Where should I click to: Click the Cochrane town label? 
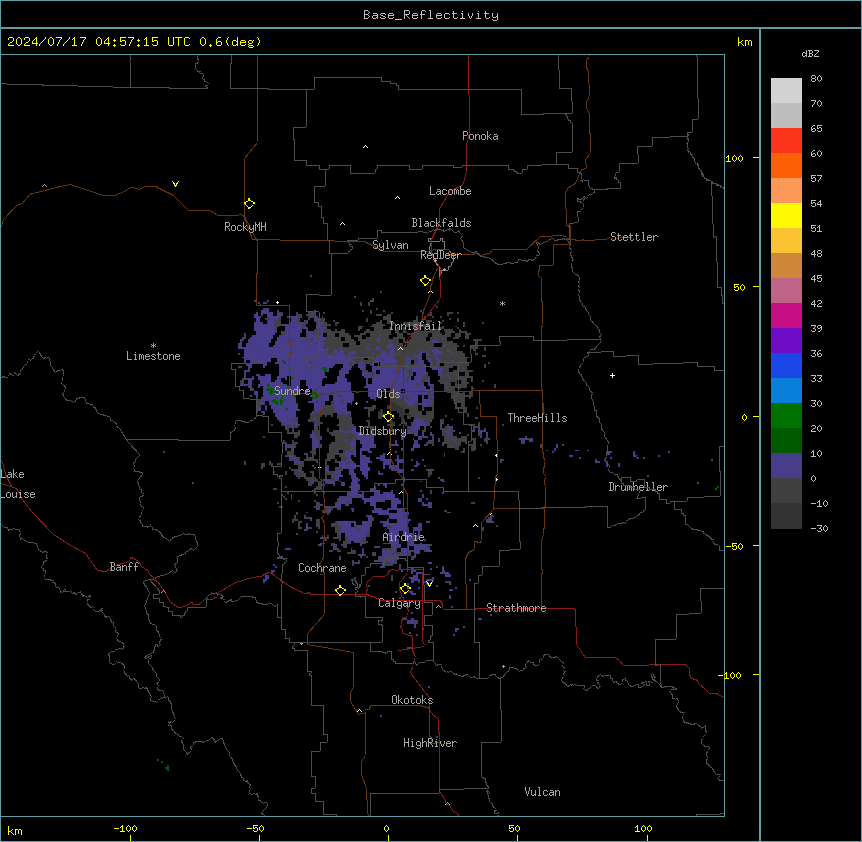coord(322,568)
